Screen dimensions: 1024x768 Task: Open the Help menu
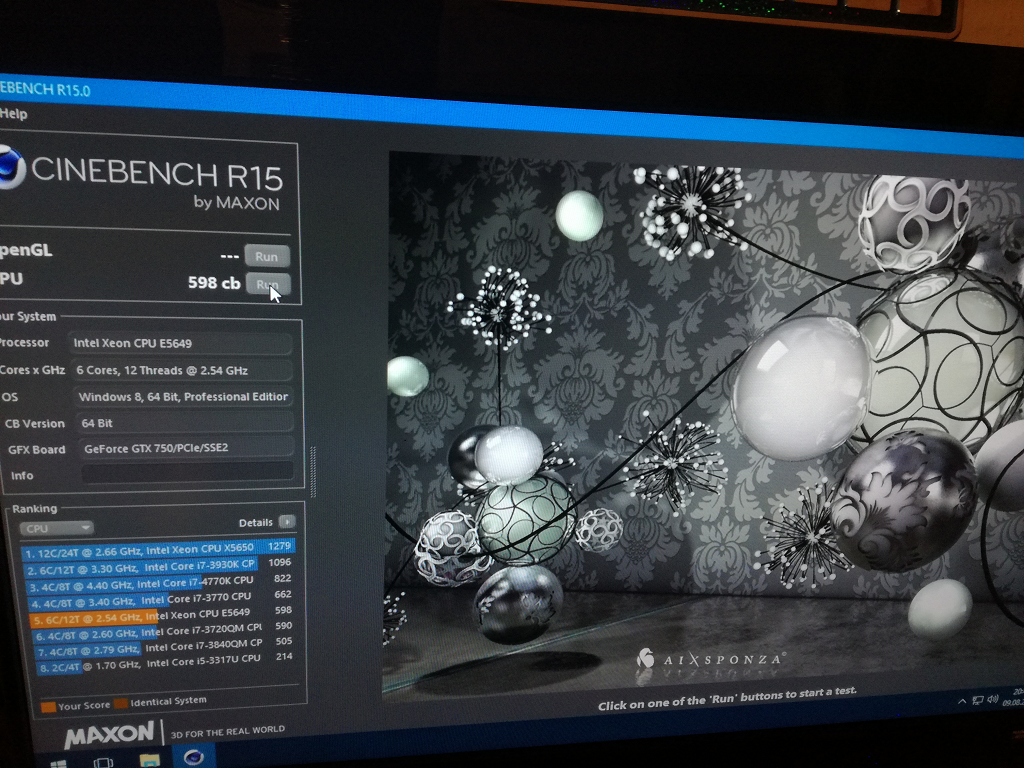pyautogui.click(x=14, y=114)
